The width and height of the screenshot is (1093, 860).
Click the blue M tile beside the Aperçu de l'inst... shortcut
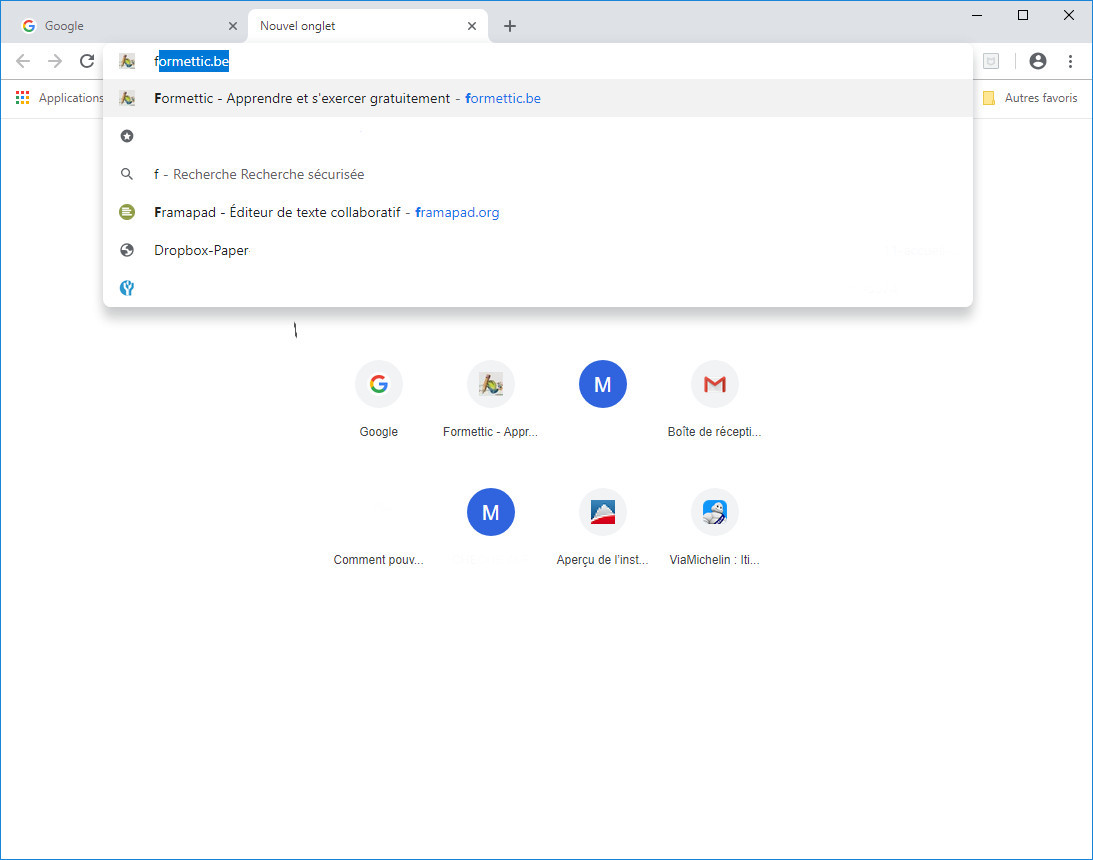pos(491,512)
